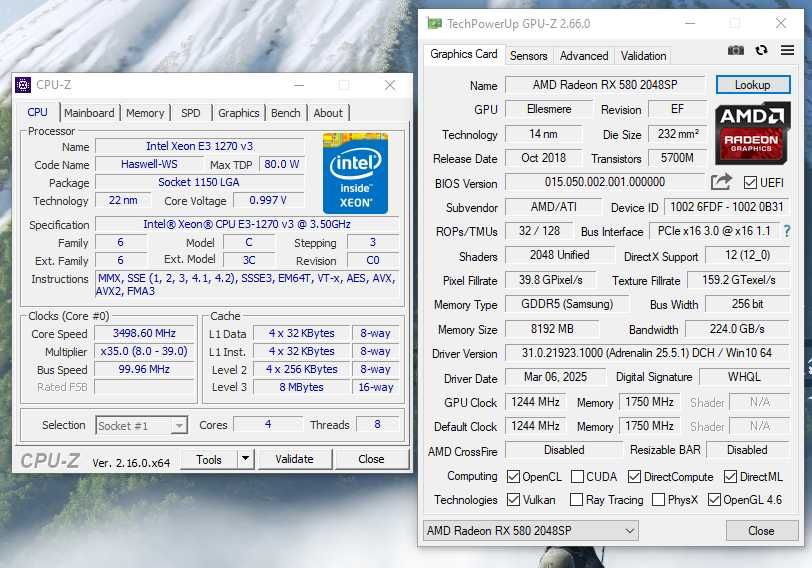Click the Release Date value Oct 2018
Image resolution: width=812 pixels, height=568 pixels.
coord(544,158)
